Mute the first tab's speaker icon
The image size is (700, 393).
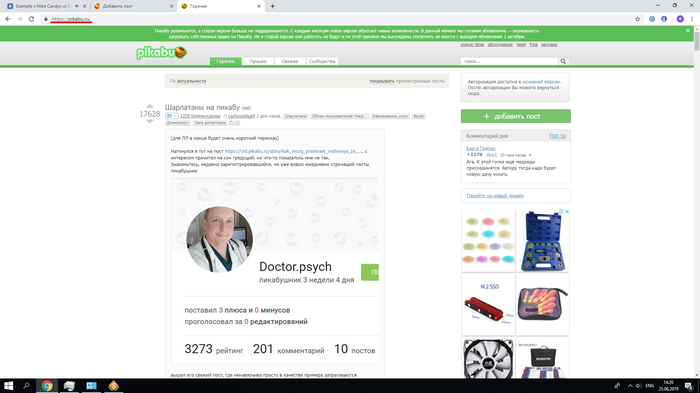pos(77,6)
